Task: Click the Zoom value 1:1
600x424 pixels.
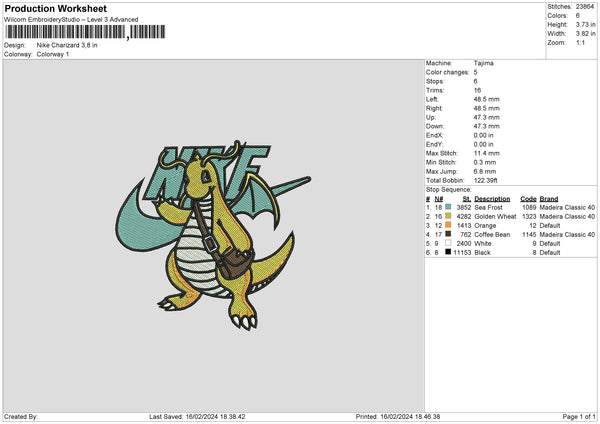Action: coord(580,42)
